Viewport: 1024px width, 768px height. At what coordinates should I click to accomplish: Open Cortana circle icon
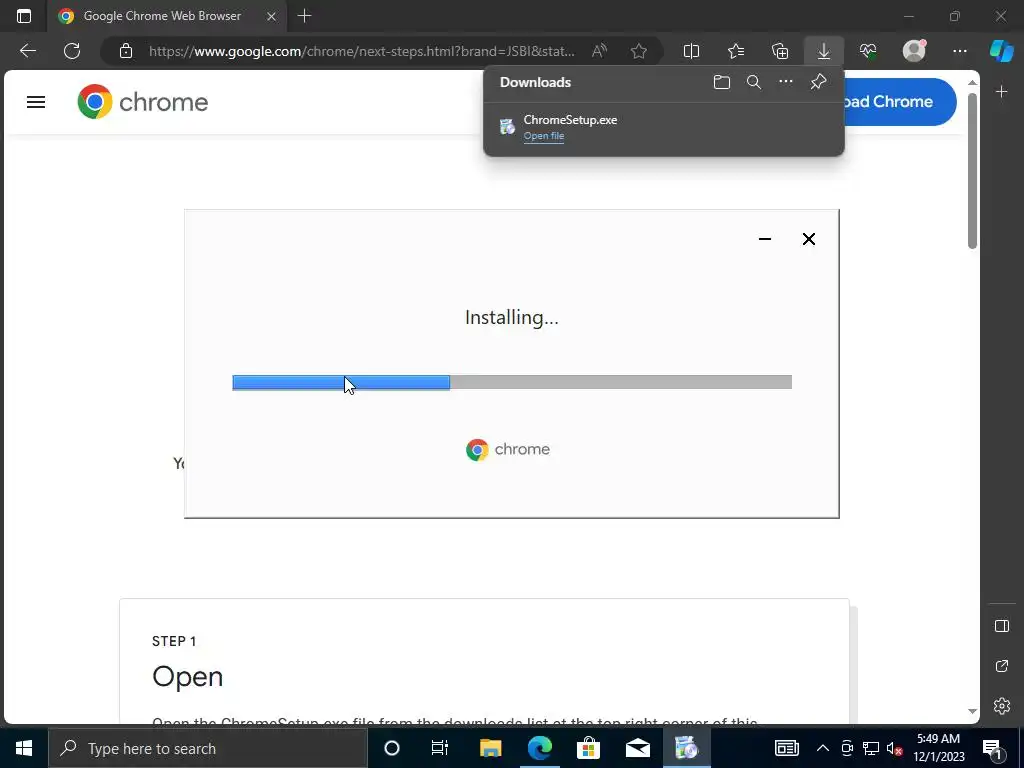point(392,748)
